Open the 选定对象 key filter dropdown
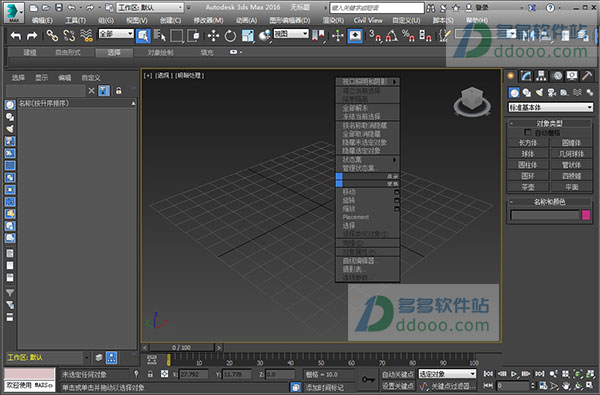Screen dimensions: 600x395 (447, 374)
